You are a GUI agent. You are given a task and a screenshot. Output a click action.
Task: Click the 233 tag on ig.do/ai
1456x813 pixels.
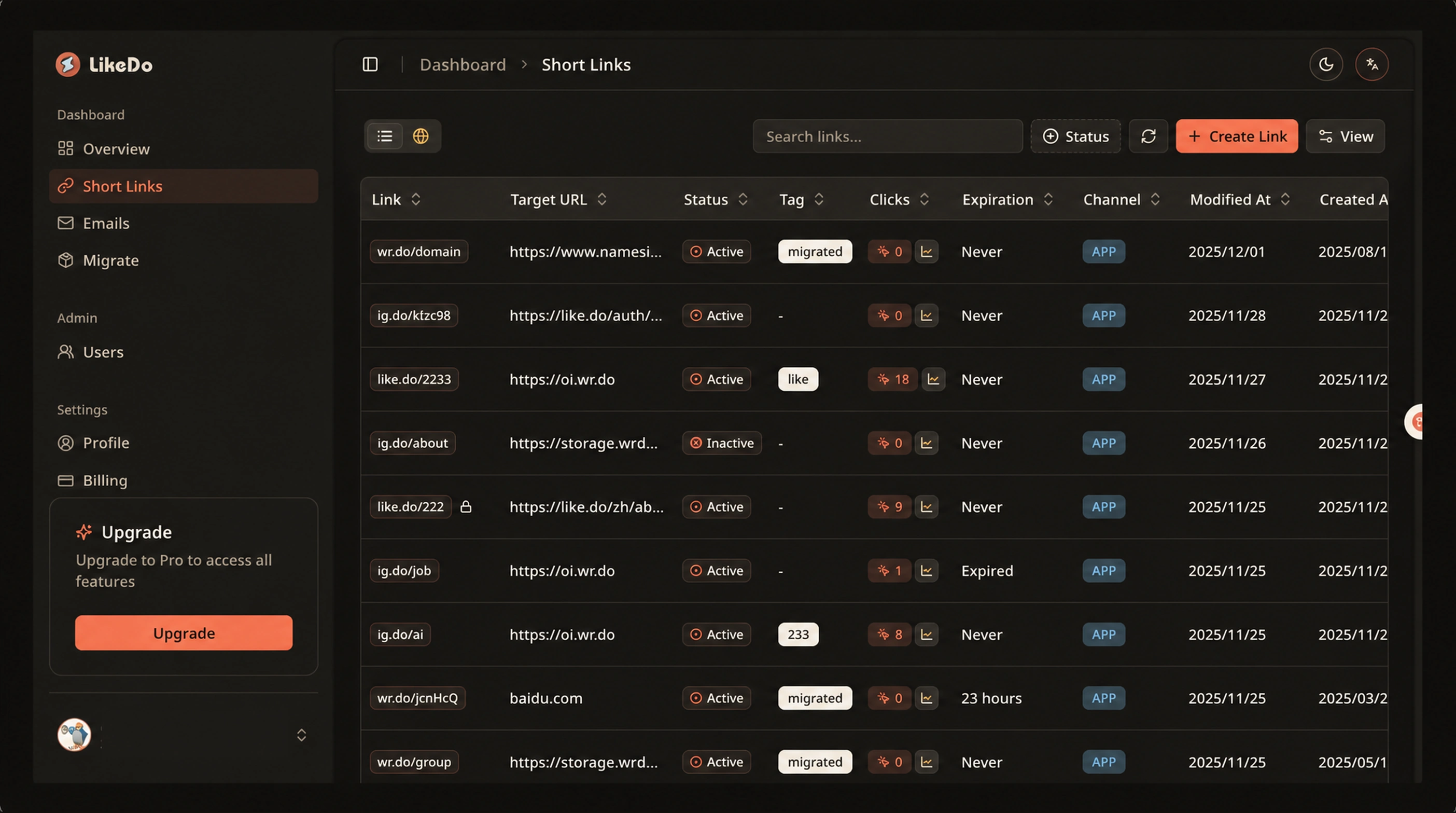(x=798, y=635)
